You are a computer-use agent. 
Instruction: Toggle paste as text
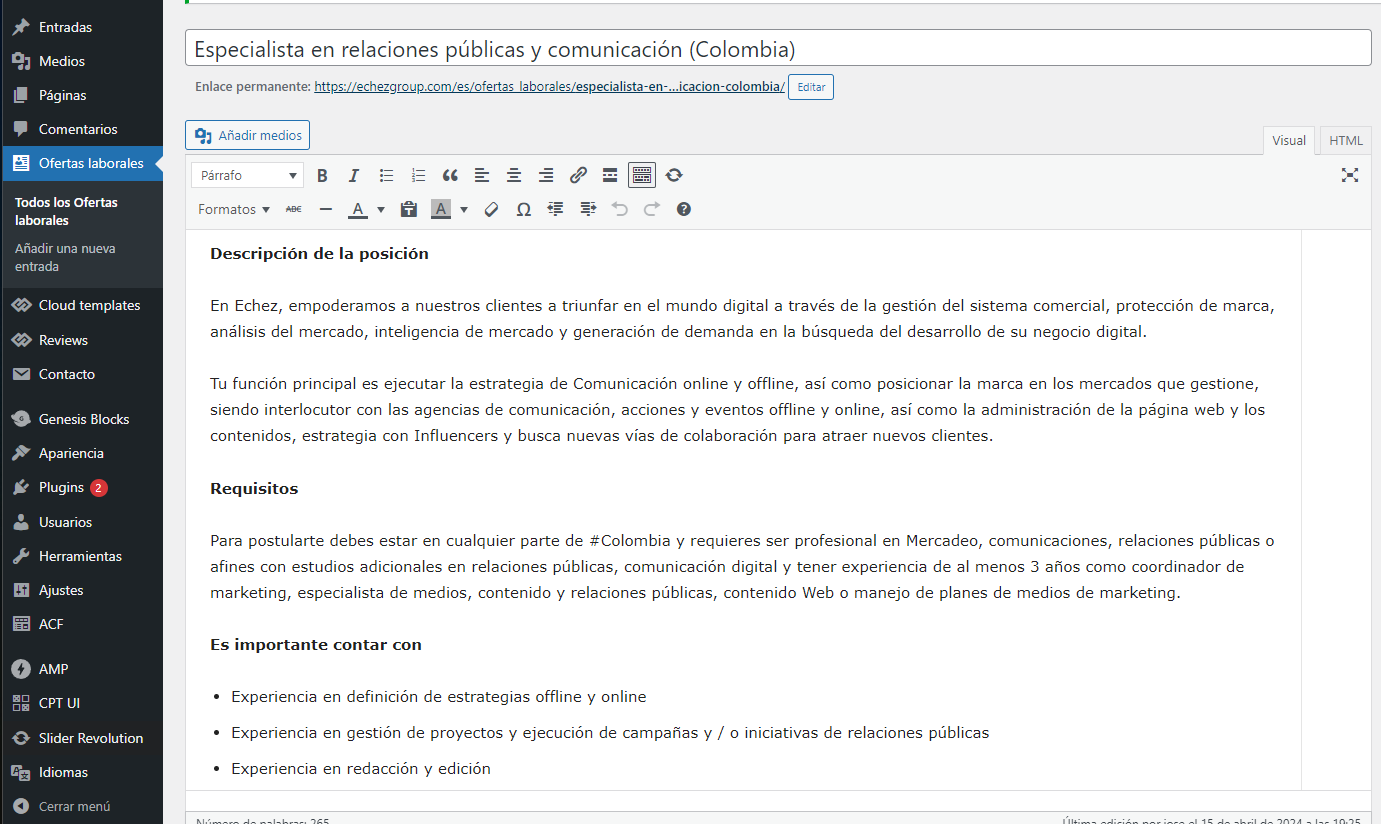[408, 209]
